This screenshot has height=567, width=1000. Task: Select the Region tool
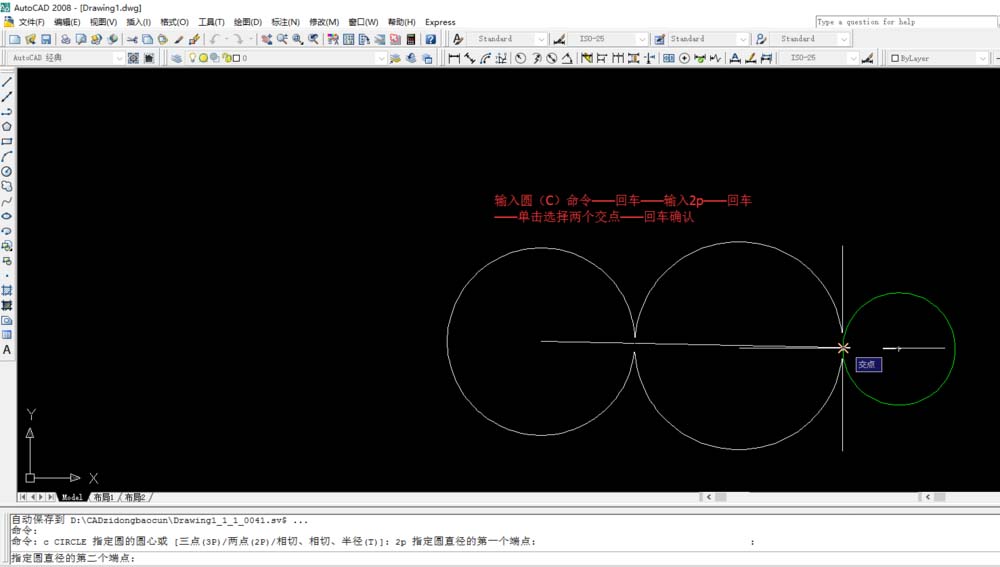[7, 320]
